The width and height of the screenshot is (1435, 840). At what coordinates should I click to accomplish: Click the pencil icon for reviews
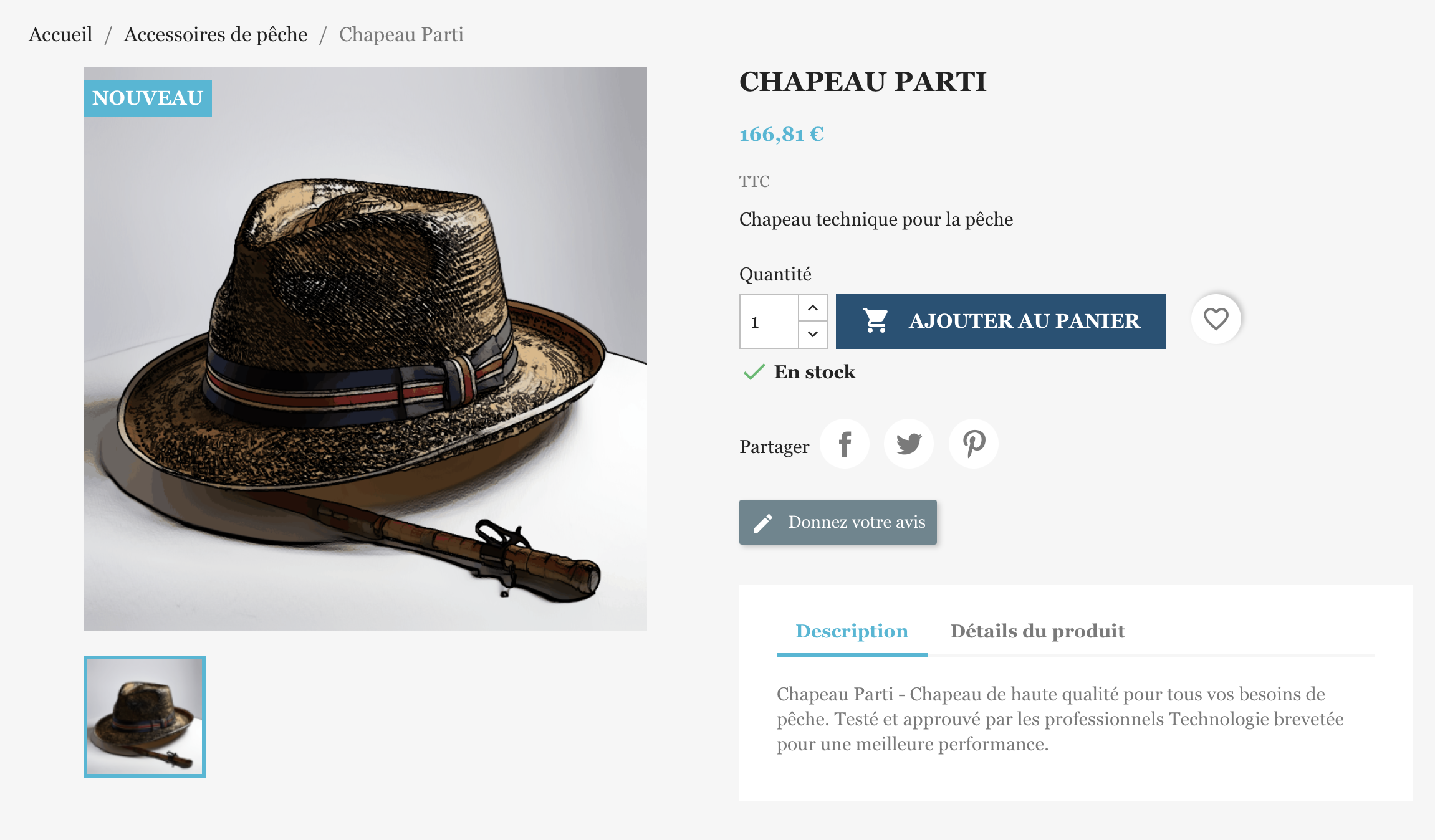coord(763,523)
